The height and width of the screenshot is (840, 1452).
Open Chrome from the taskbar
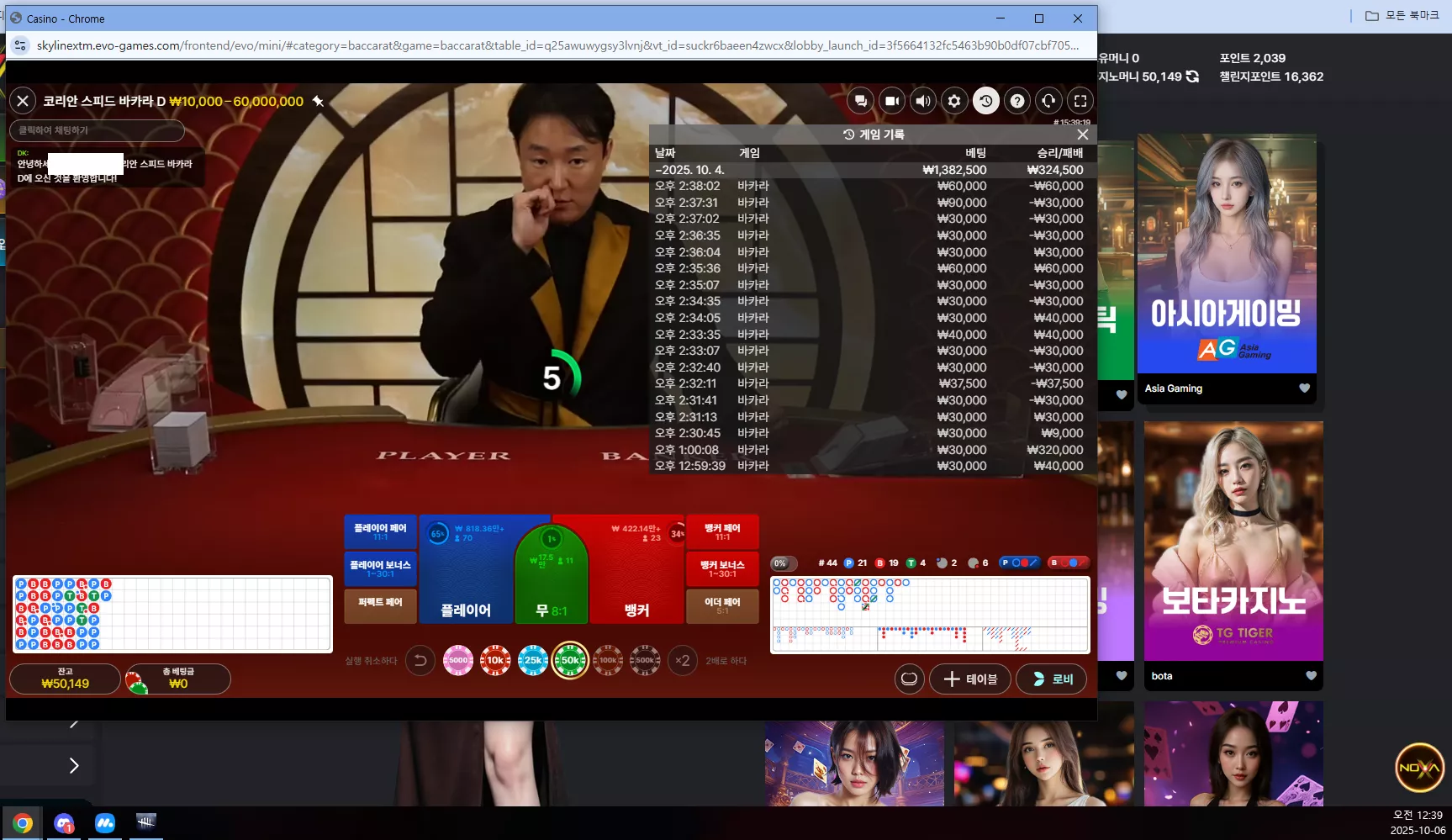point(23,823)
